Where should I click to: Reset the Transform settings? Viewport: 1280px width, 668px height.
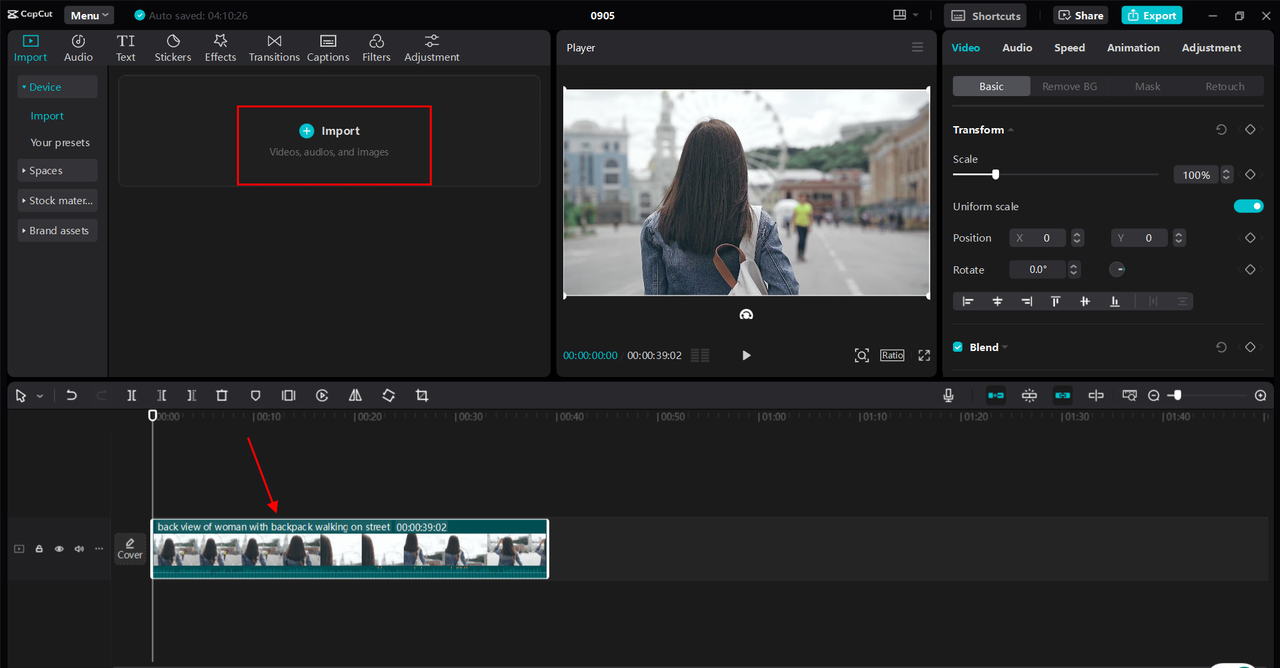(1221, 130)
